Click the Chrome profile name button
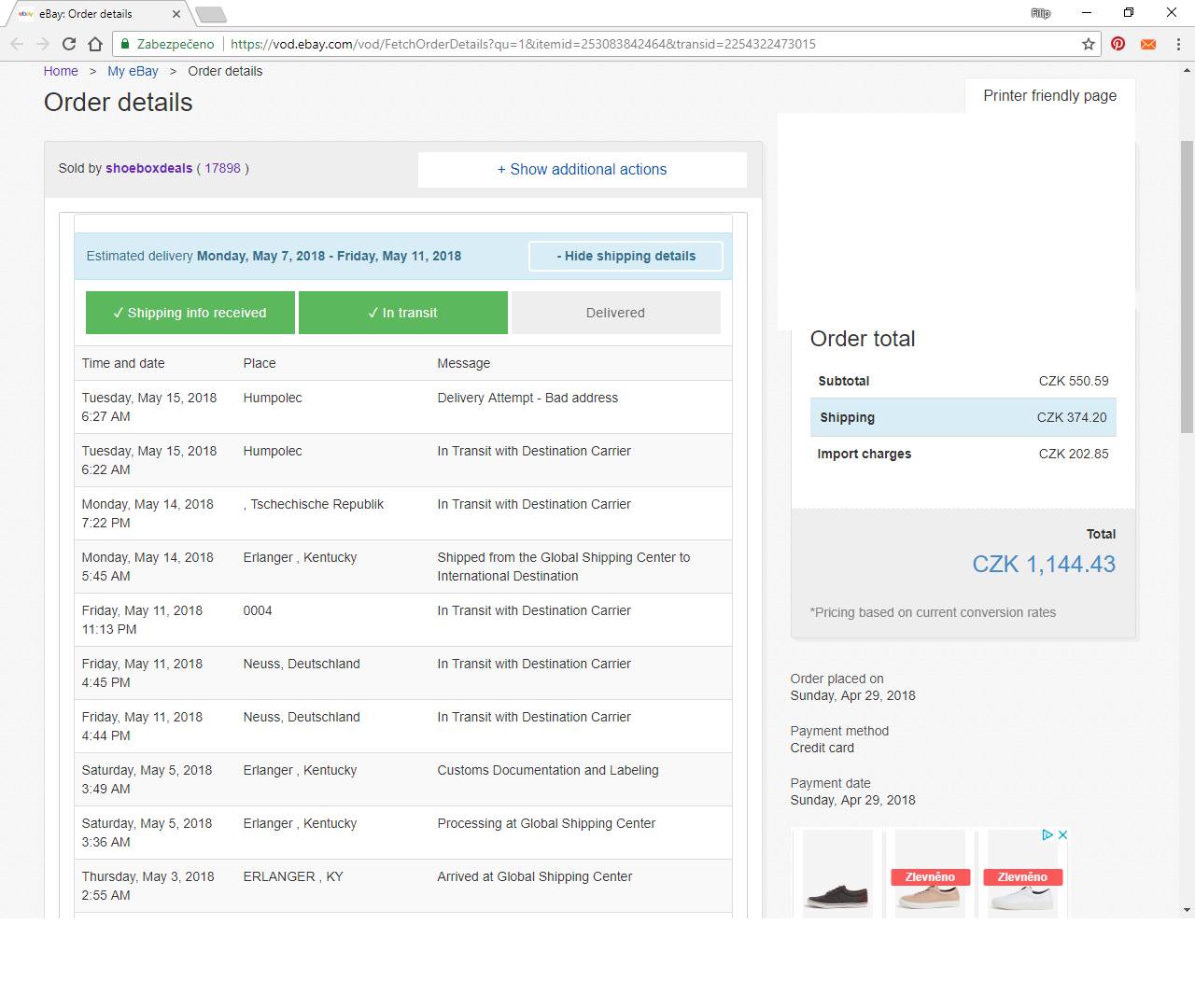This screenshot has height=1008, width=1195. [x=1040, y=13]
